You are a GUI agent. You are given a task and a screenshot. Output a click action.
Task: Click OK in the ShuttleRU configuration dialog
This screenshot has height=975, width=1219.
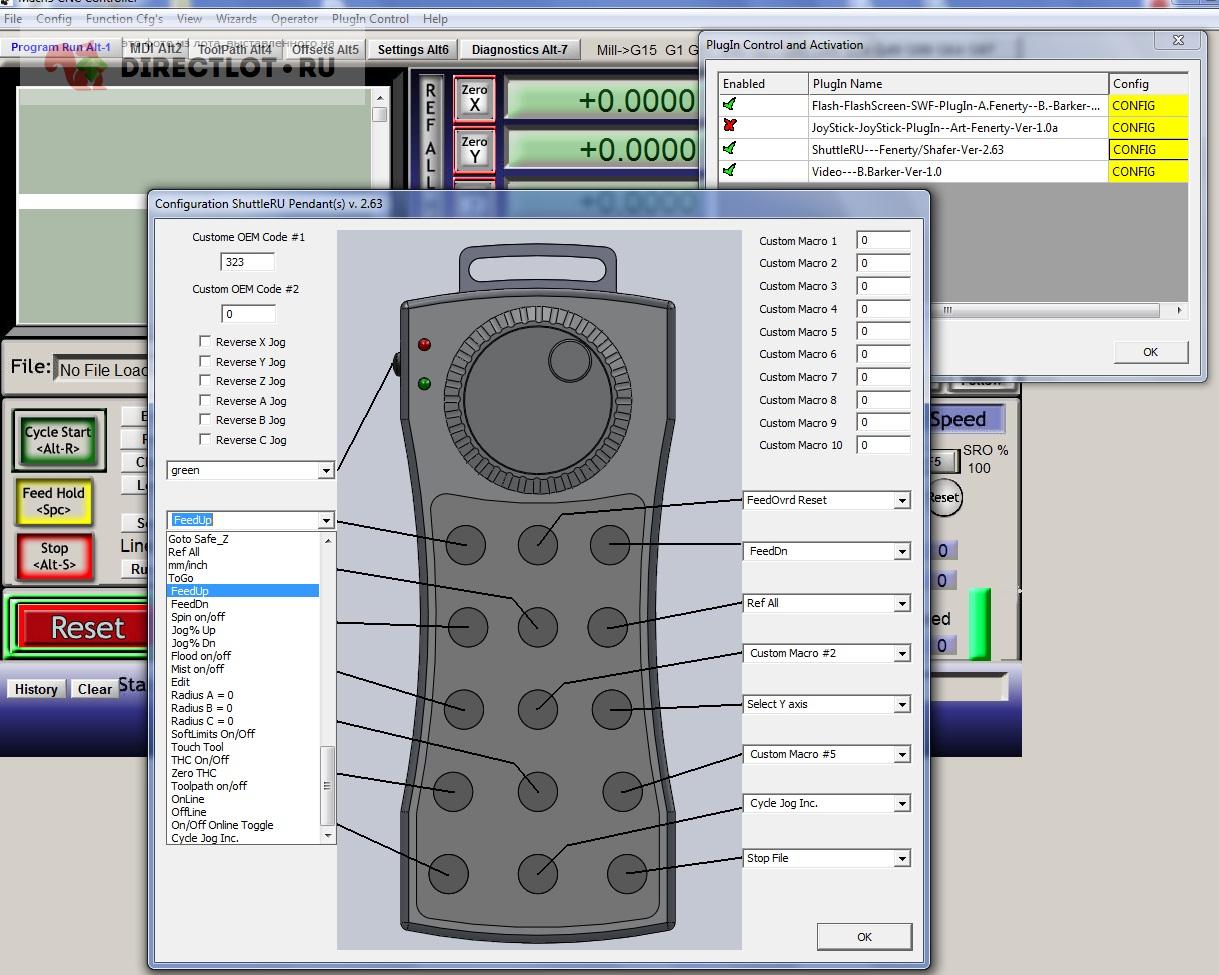(x=864, y=937)
